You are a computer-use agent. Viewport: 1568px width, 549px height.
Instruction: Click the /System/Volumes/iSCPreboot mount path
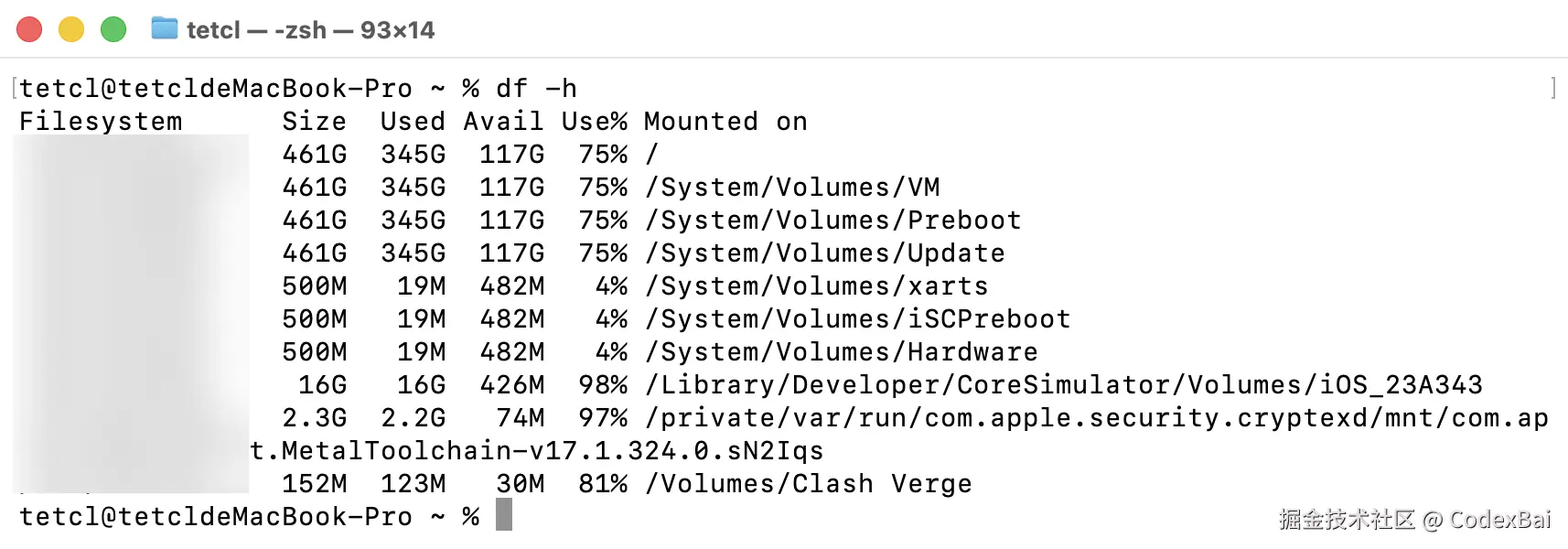858,319
